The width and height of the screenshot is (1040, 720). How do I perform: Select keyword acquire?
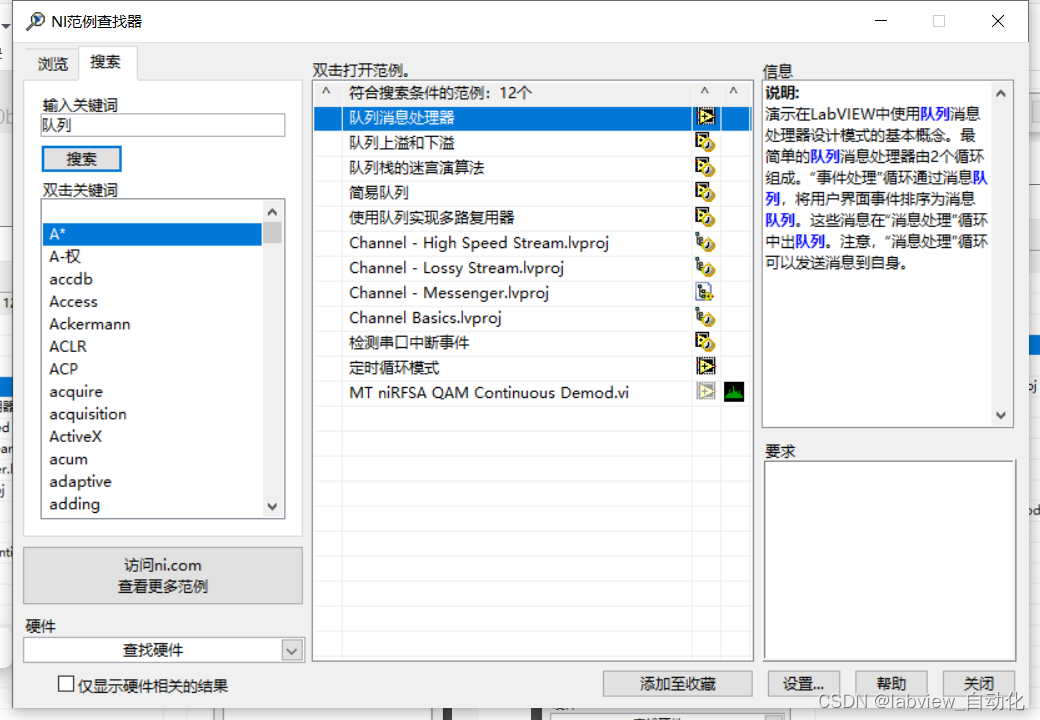(153, 392)
